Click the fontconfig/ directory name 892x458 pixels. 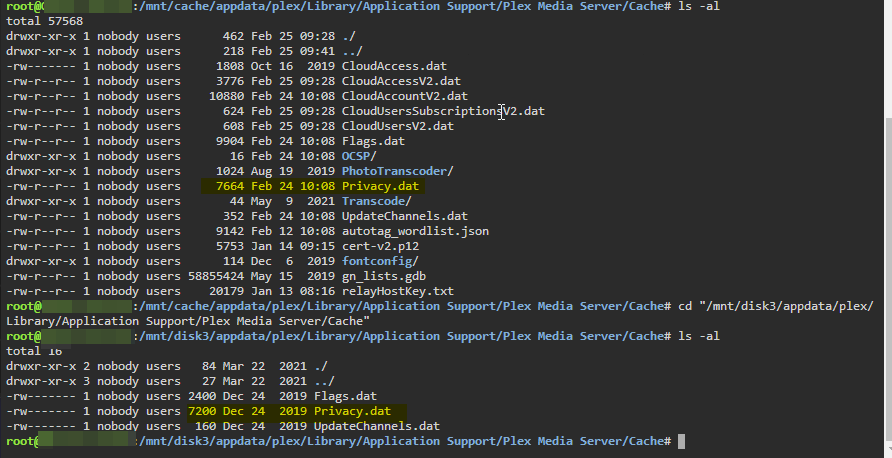tap(380, 261)
